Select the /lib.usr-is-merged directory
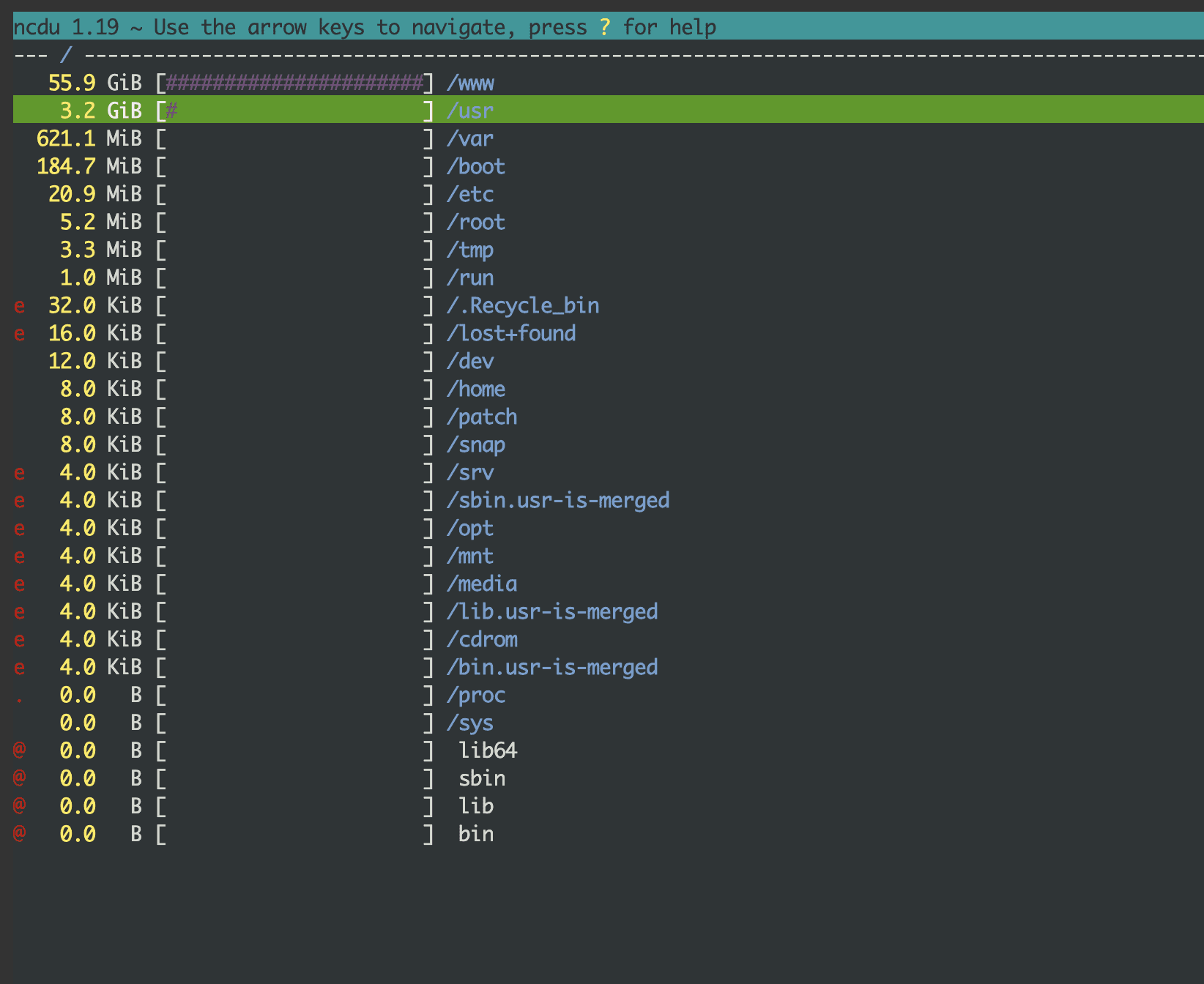Viewport: 1204px width, 984px height. [x=552, y=611]
